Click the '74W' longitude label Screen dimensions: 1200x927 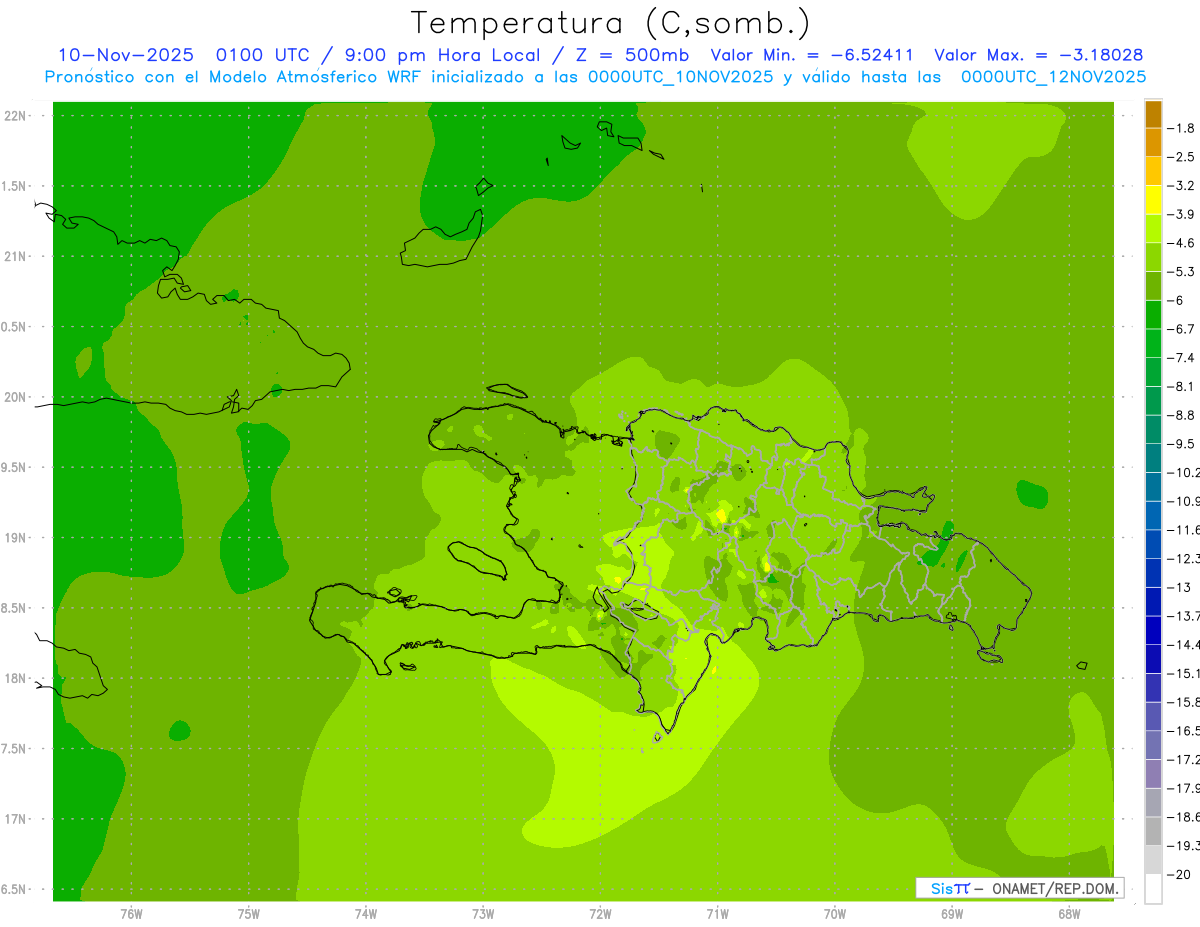tap(366, 913)
